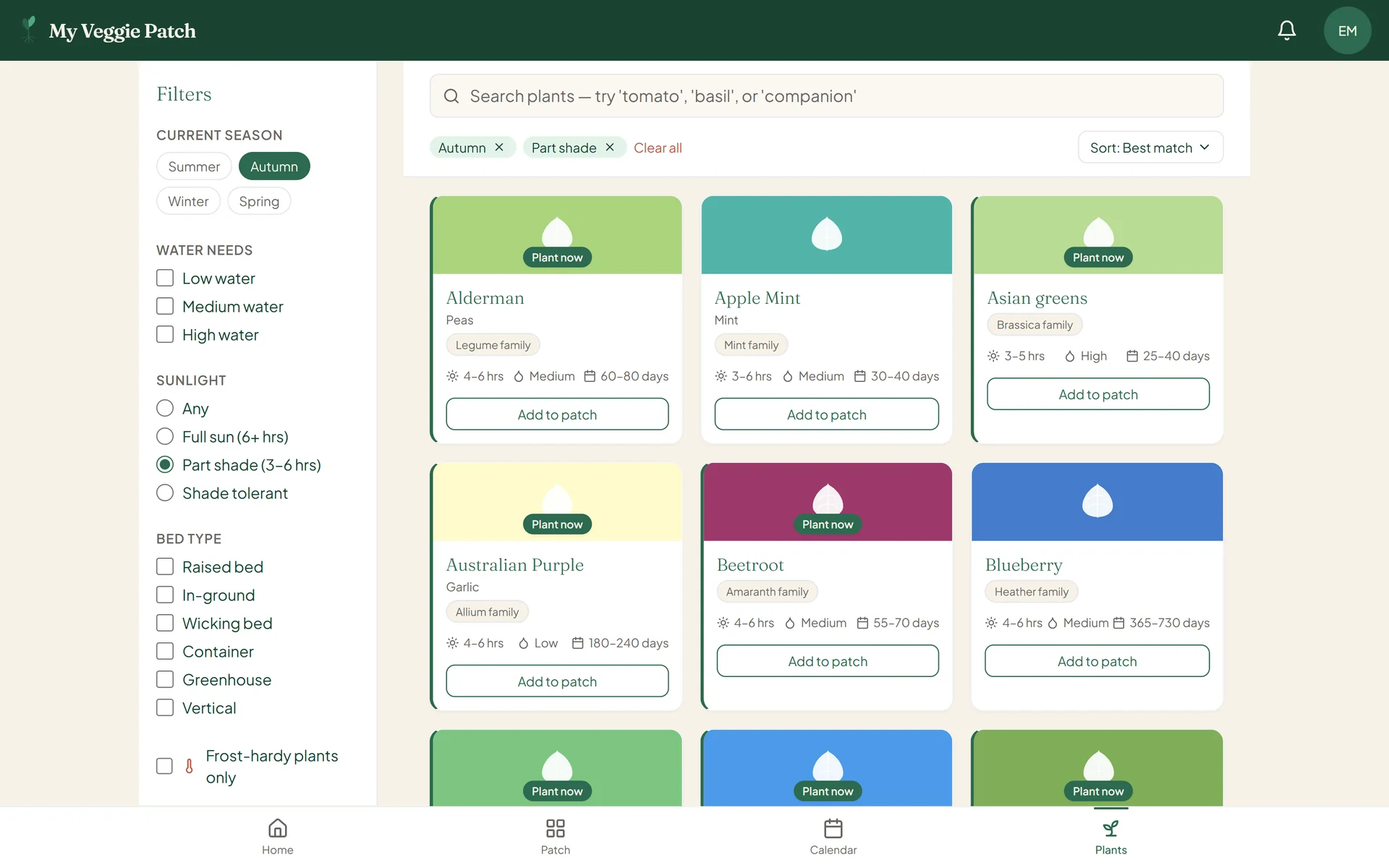1389x868 pixels.
Task: Toggle Frost-hardy plants only checkbox
Action: pyautogui.click(x=165, y=766)
